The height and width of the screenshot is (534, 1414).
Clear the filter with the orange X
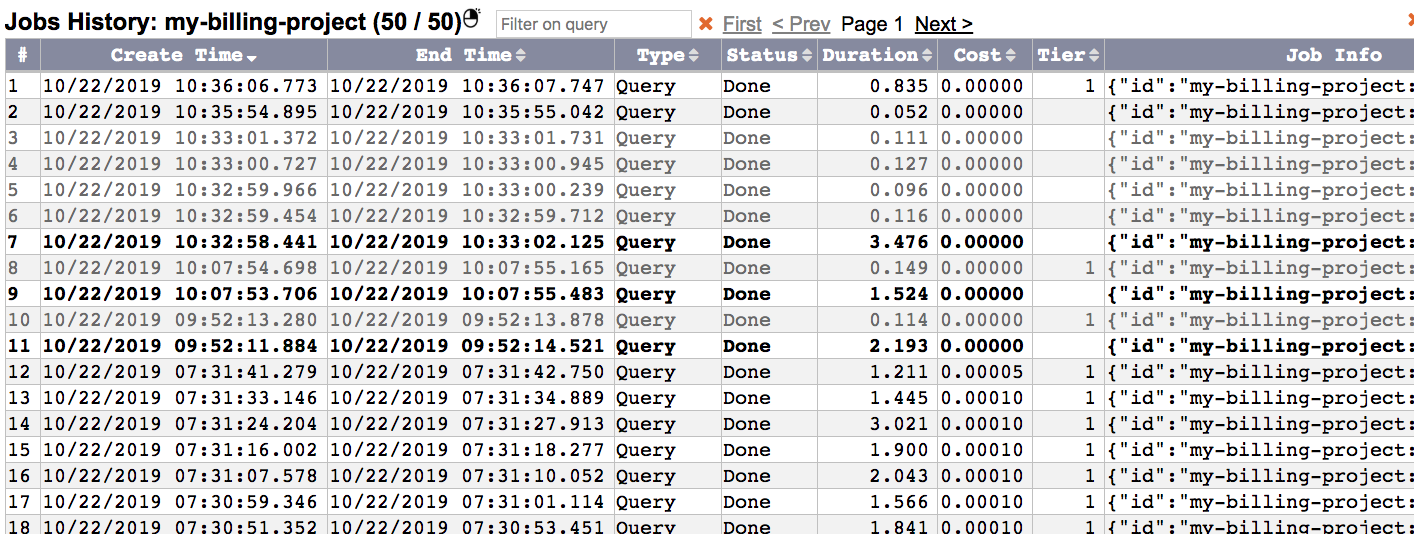(x=706, y=24)
